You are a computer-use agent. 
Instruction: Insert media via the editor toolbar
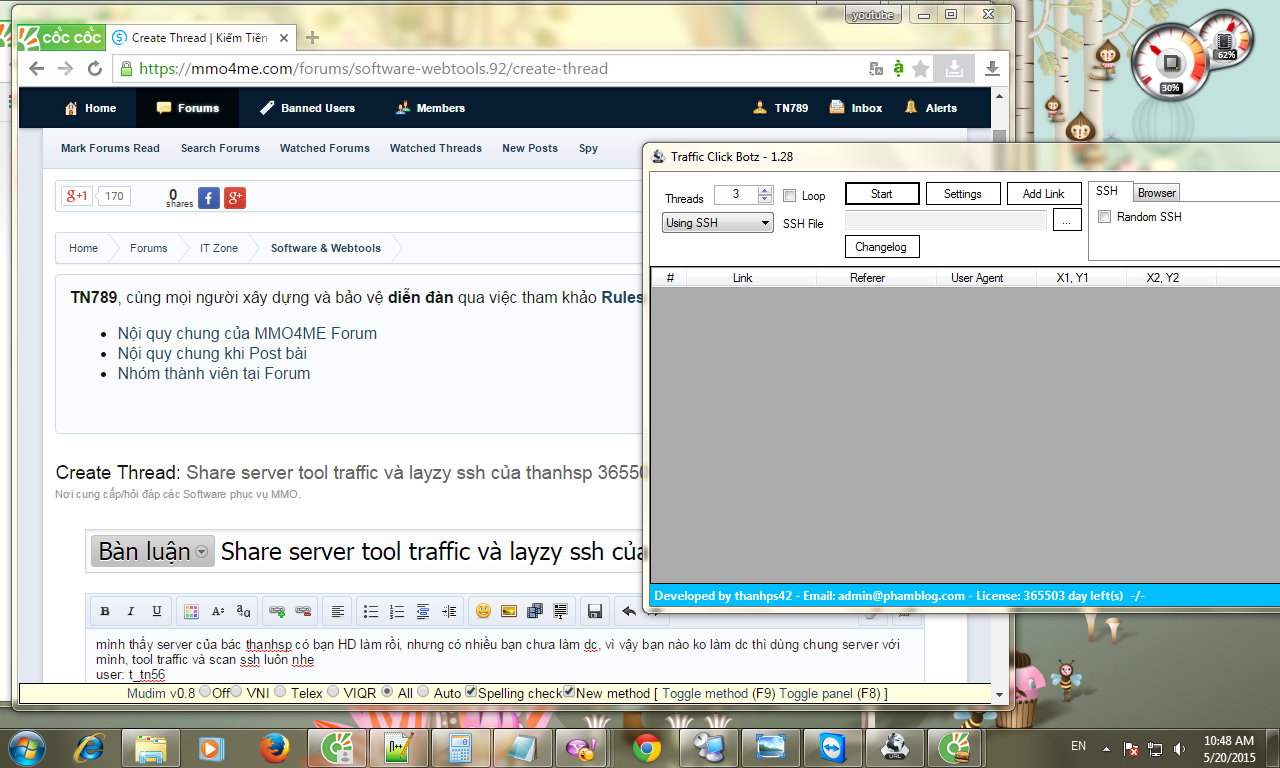(x=535, y=611)
